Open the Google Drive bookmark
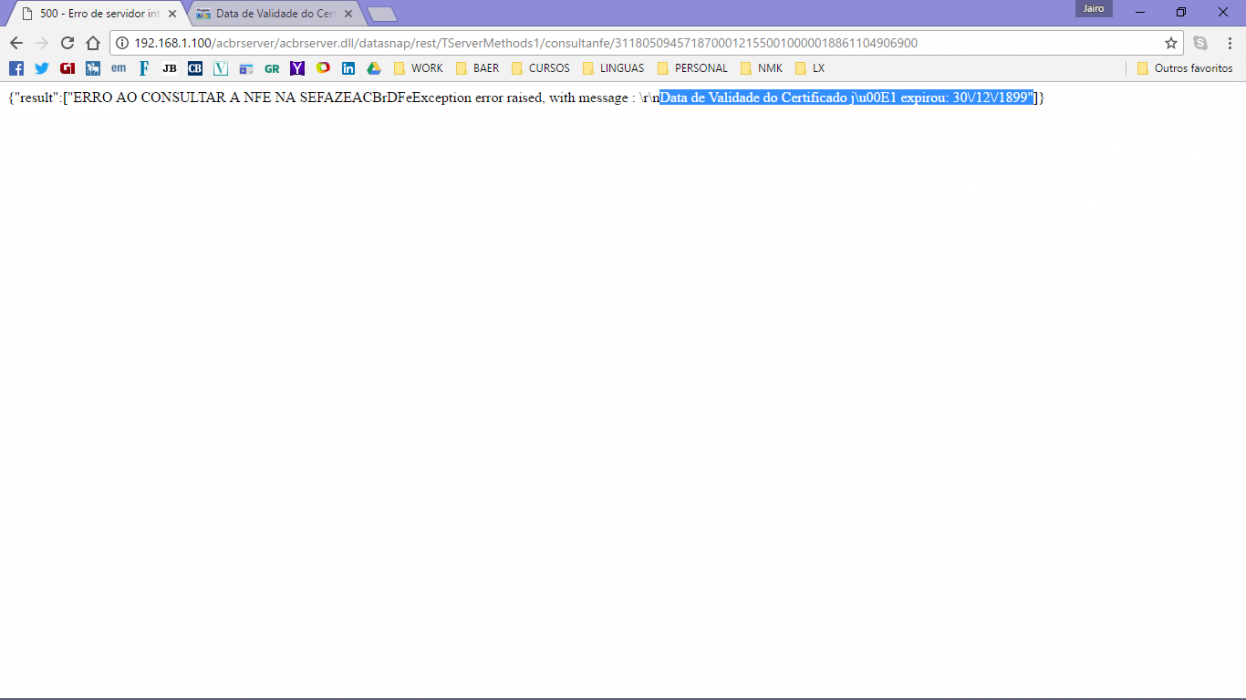Image resolution: width=1246 pixels, height=700 pixels. click(x=374, y=68)
